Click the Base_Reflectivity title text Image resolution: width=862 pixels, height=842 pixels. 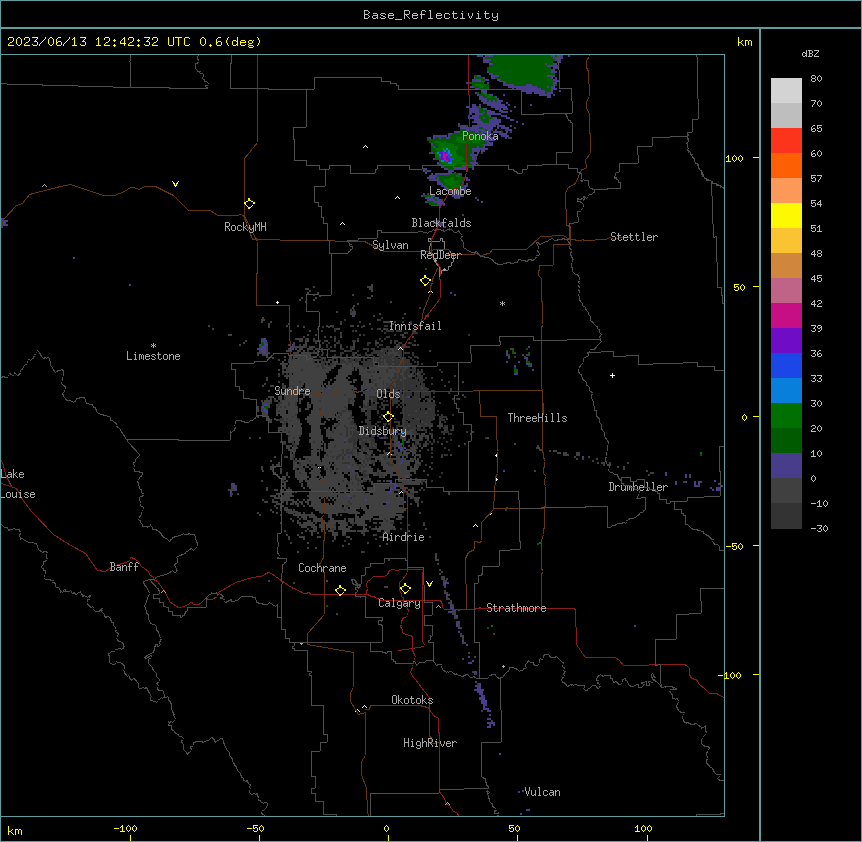[431, 15]
